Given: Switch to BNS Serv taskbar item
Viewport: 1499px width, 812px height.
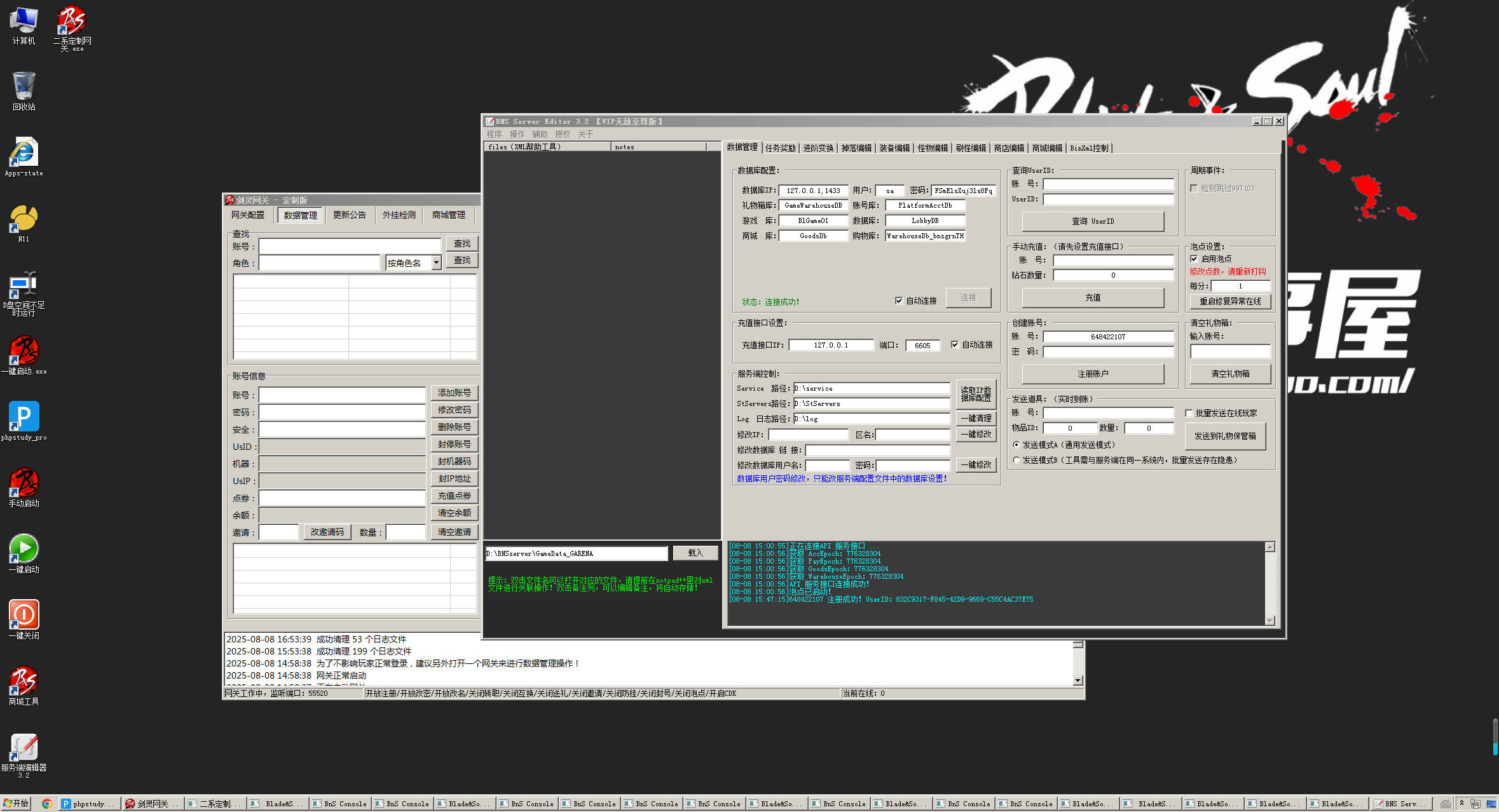Looking at the screenshot, I should pyautogui.click(x=1401, y=804).
